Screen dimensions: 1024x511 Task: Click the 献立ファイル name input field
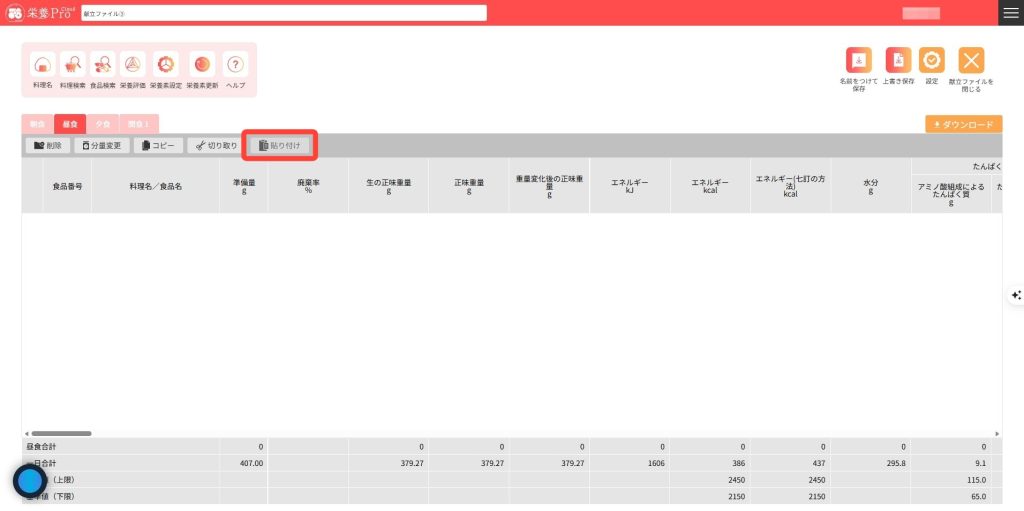click(x=283, y=13)
